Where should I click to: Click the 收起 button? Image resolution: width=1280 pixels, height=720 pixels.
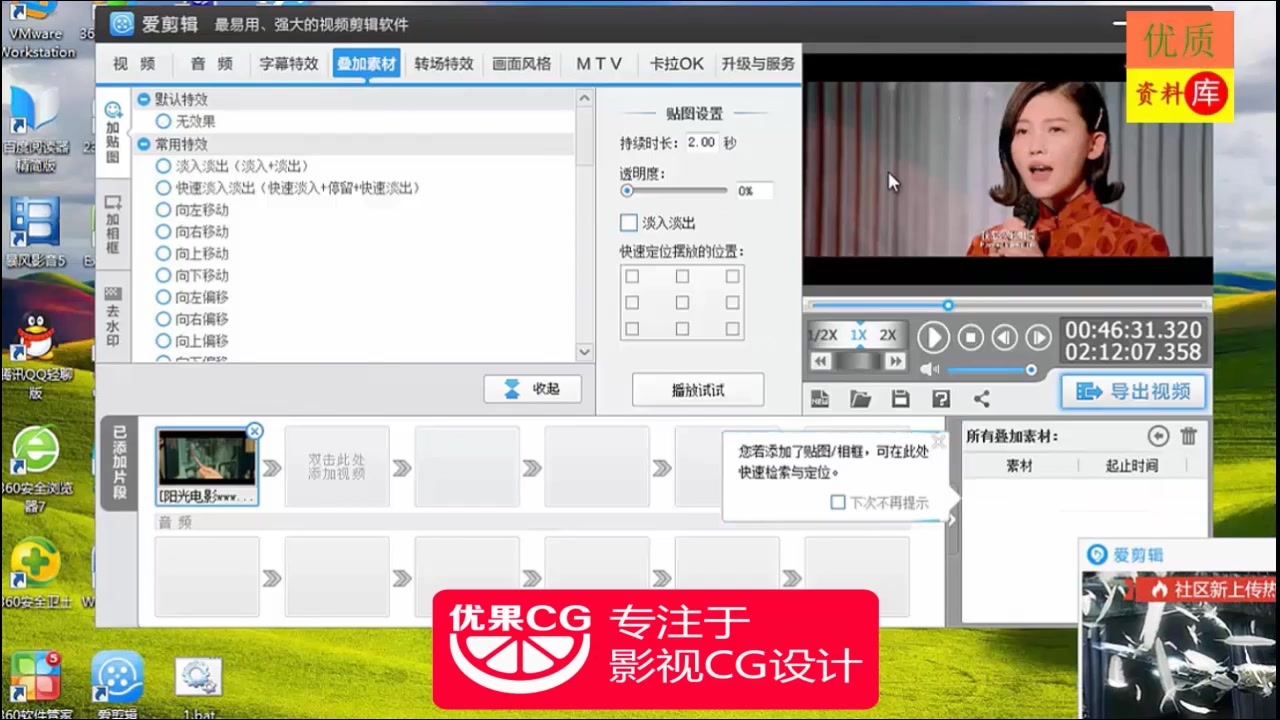tap(532, 389)
